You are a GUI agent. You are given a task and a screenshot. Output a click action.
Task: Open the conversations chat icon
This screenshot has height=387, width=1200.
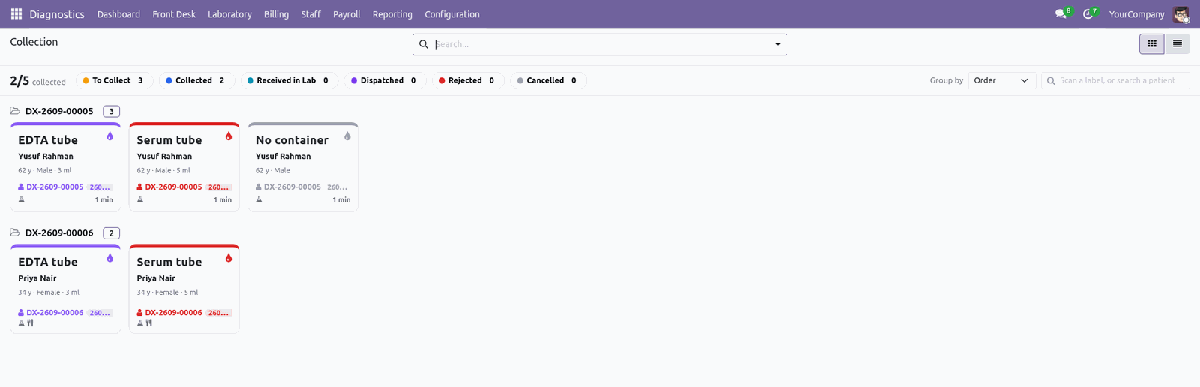[x=1061, y=14]
